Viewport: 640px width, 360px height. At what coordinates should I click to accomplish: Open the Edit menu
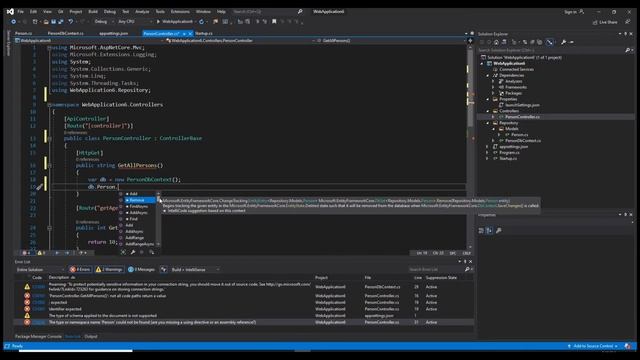(33, 12)
